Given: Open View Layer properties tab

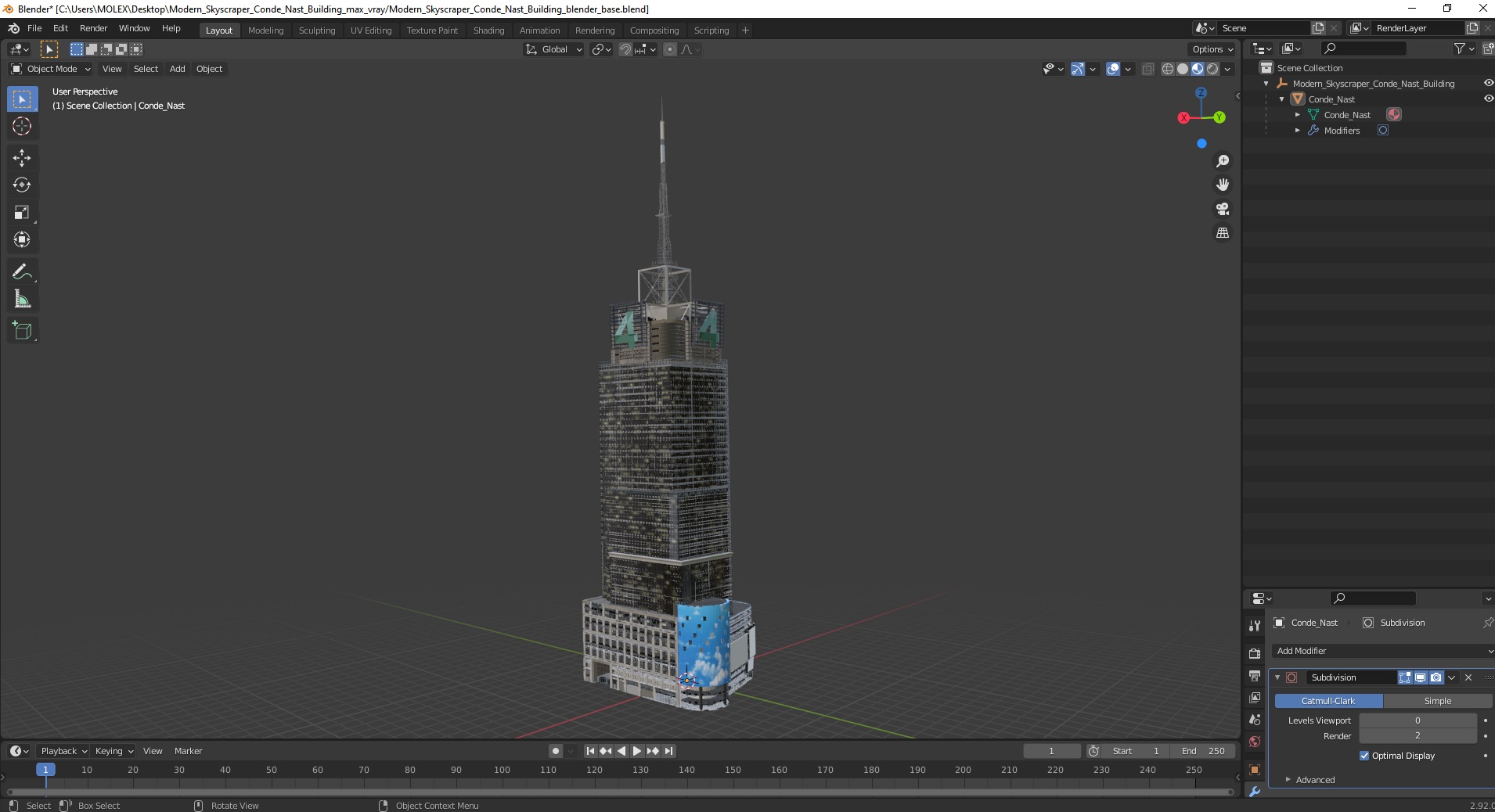Looking at the screenshot, I should [x=1255, y=697].
